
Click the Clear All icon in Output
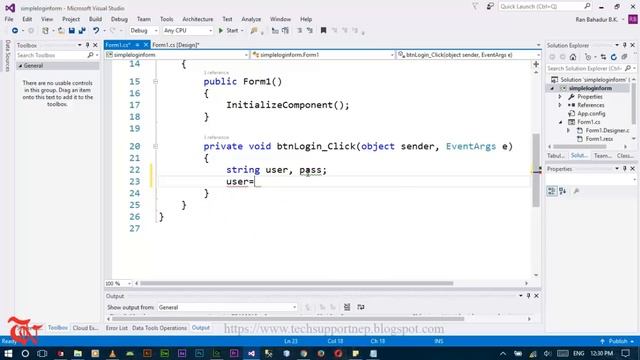(347, 307)
